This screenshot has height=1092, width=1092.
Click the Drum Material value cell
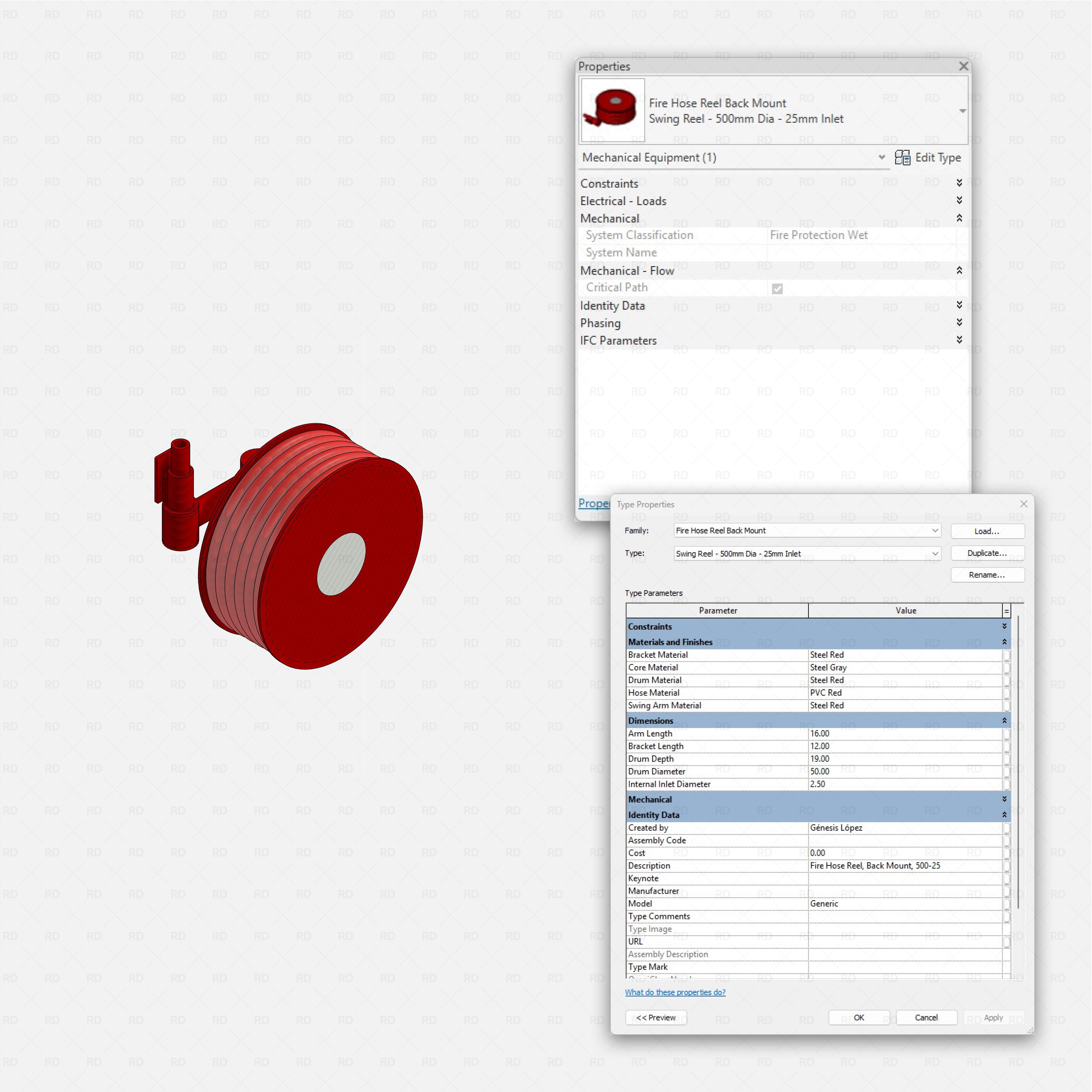pos(905,680)
